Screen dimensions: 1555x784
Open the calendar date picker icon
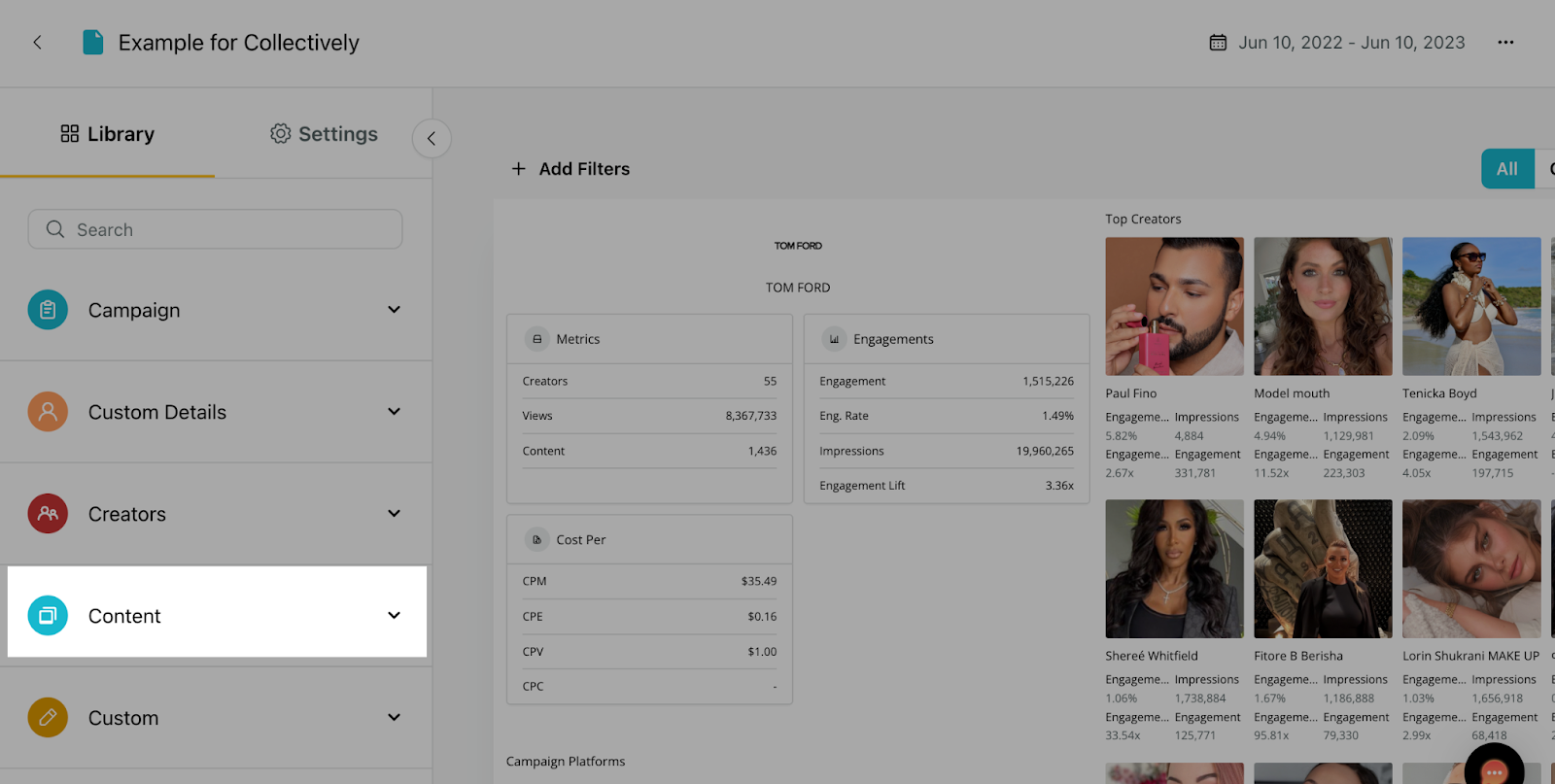coord(1218,43)
